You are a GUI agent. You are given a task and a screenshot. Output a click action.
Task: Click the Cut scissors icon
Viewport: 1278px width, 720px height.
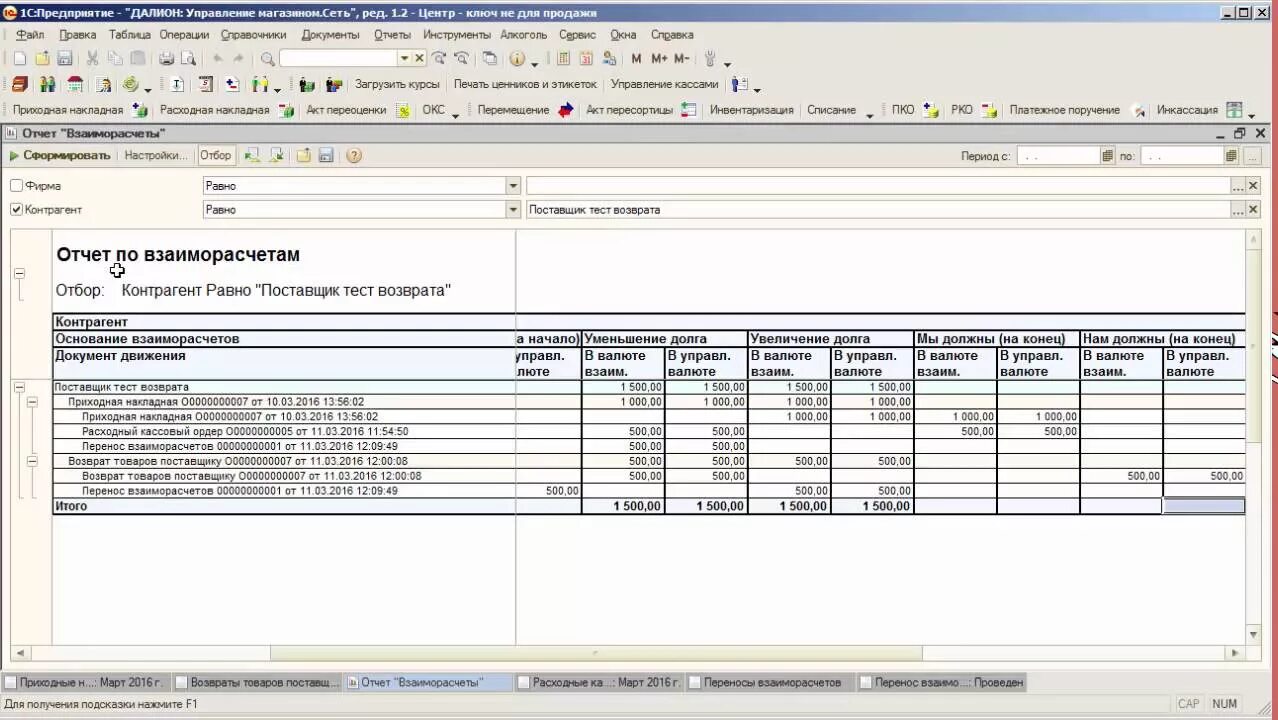(93, 59)
